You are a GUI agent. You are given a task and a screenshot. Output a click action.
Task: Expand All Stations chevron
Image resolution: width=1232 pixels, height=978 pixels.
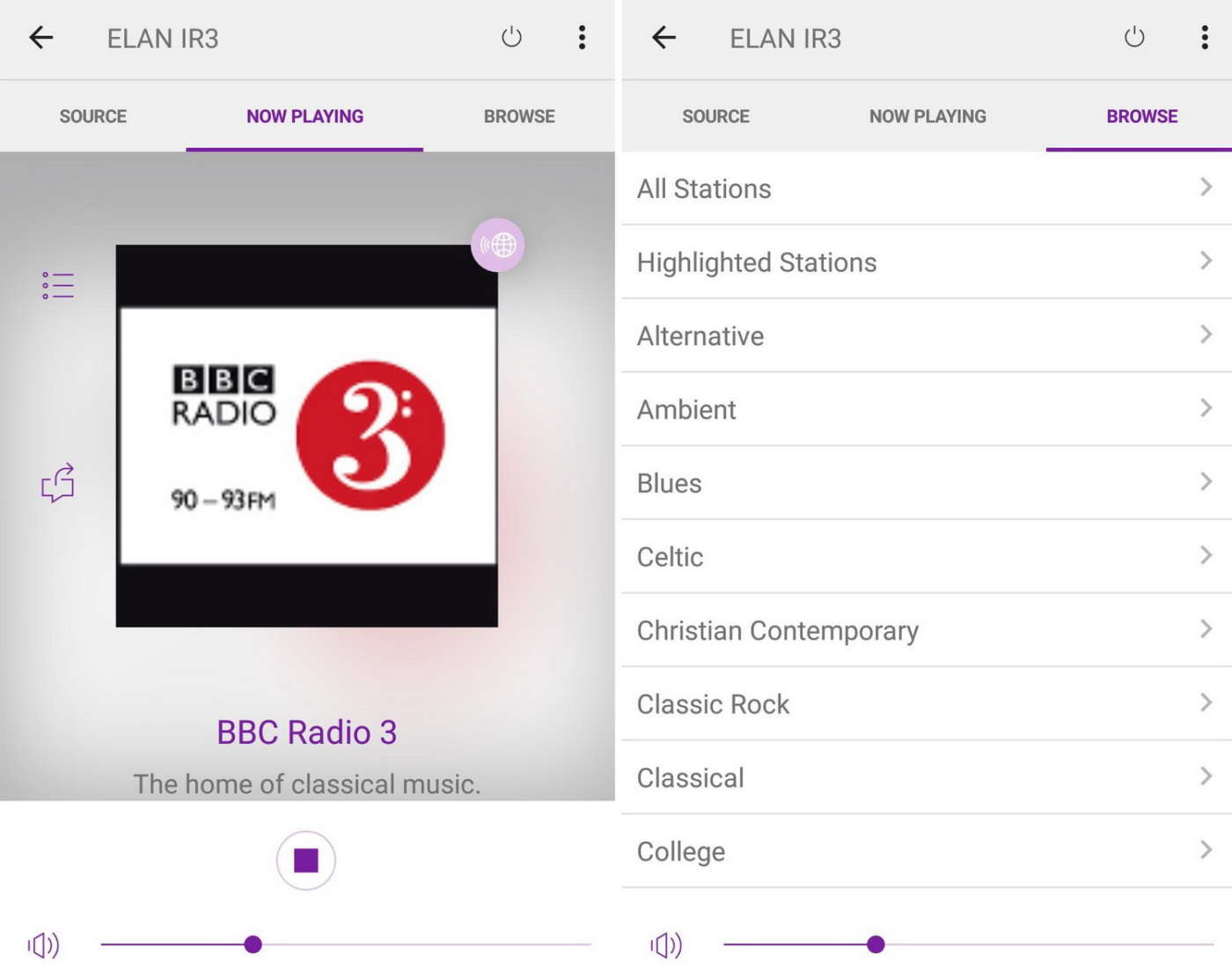pos(1206,187)
